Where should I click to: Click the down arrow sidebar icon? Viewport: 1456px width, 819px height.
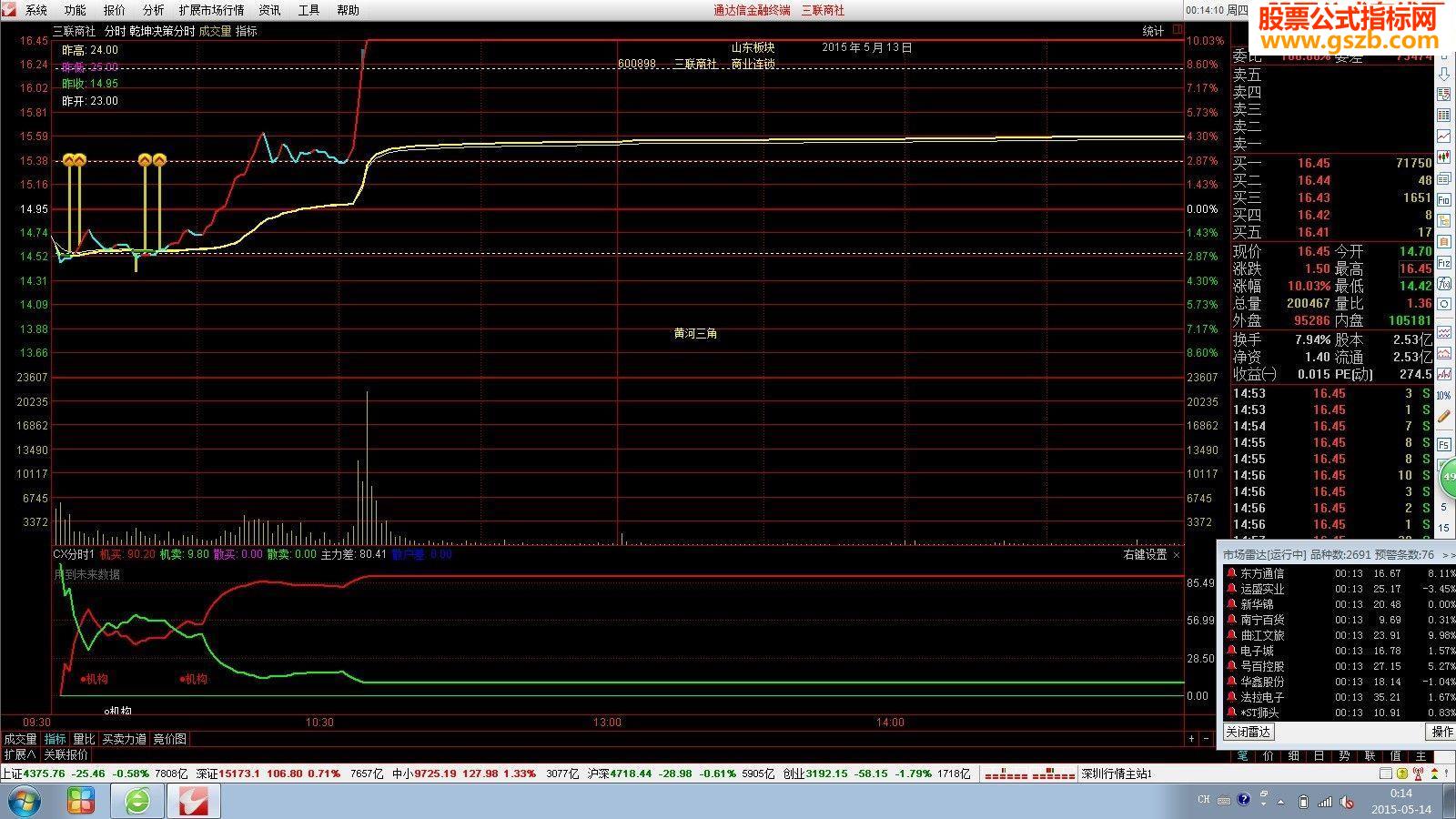tap(1444, 75)
